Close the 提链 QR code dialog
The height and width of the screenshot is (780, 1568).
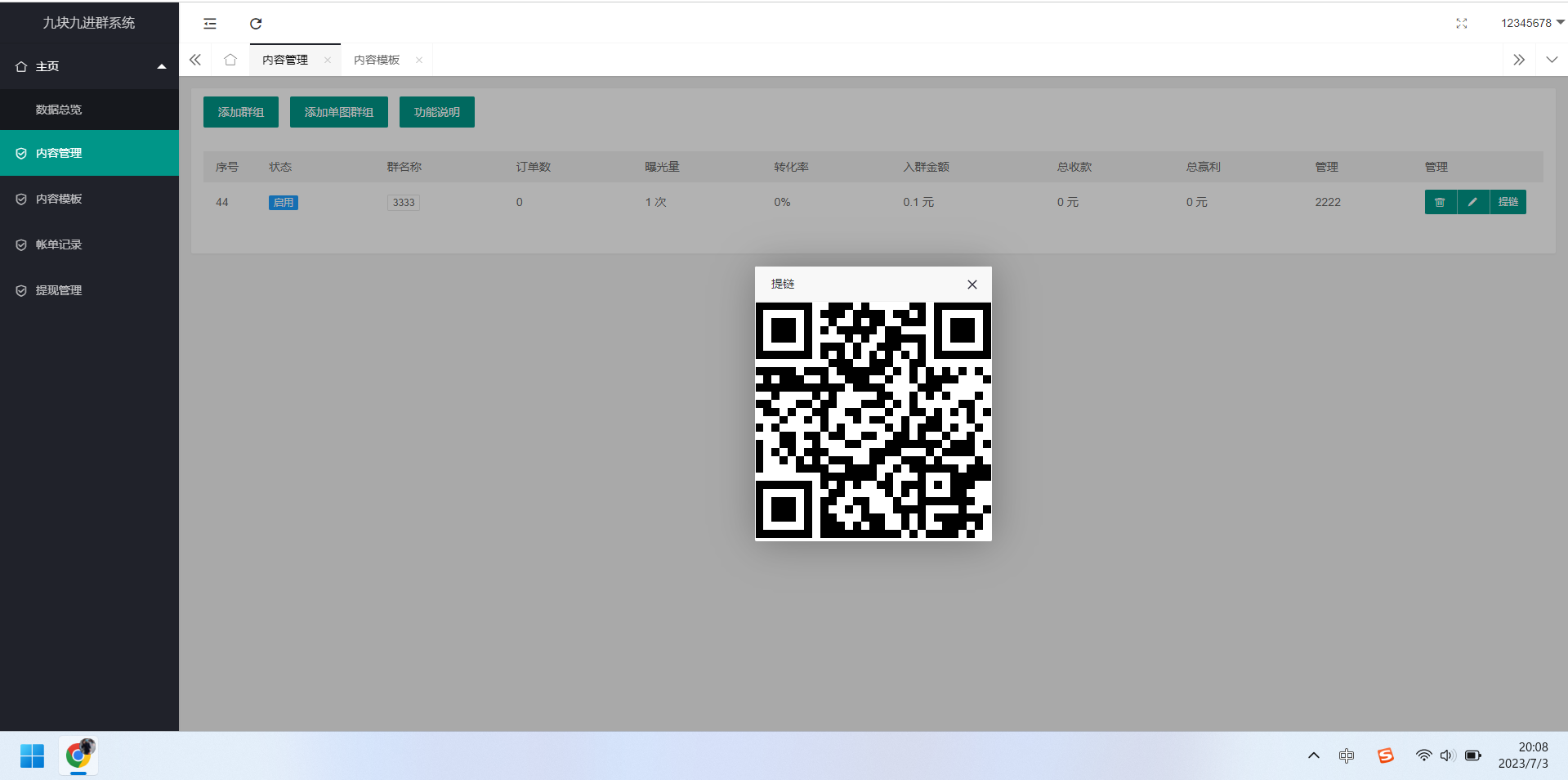pyautogui.click(x=972, y=285)
